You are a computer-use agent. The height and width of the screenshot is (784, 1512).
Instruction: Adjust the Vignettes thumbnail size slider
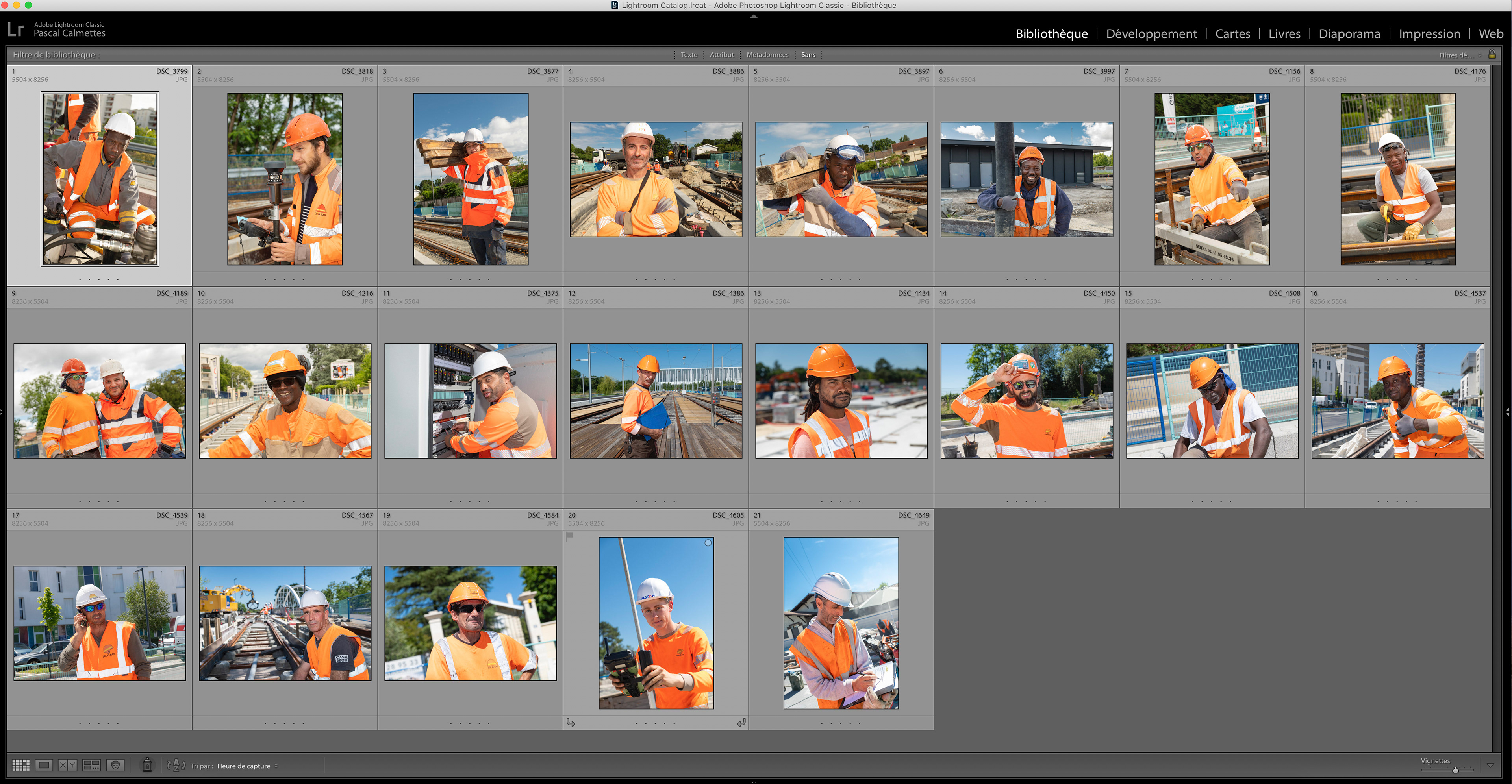coord(1455,770)
